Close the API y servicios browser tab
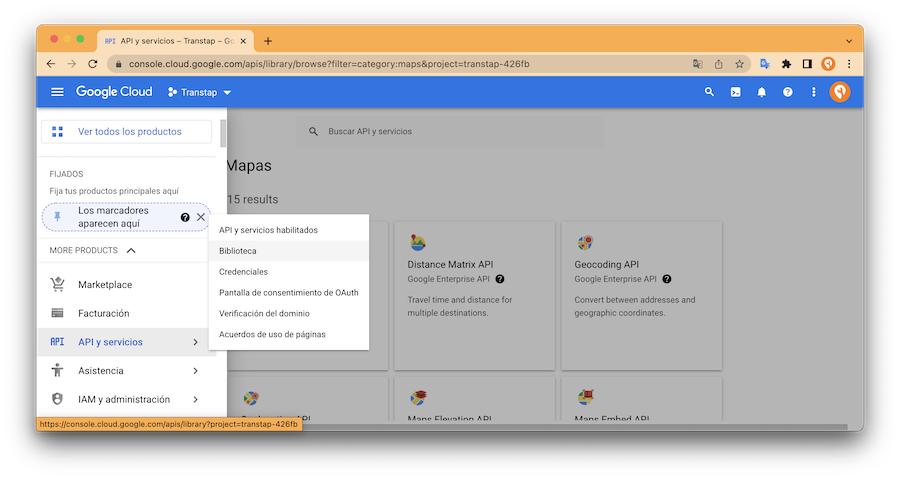The image size is (900, 479). coord(243,41)
